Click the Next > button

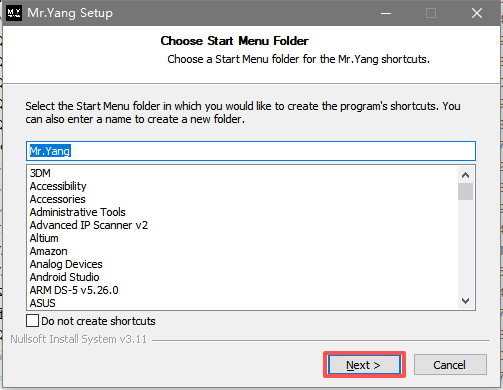click(x=364, y=365)
